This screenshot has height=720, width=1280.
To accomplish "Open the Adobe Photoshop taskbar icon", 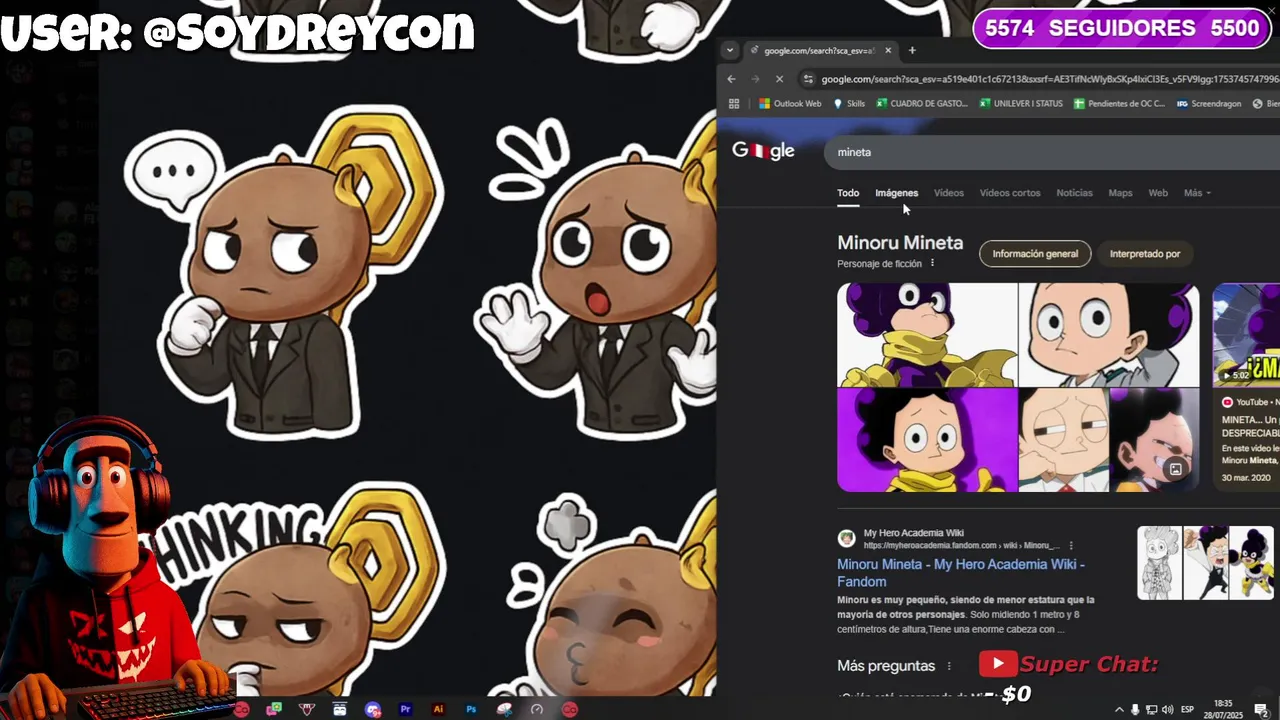I will pyautogui.click(x=471, y=709).
